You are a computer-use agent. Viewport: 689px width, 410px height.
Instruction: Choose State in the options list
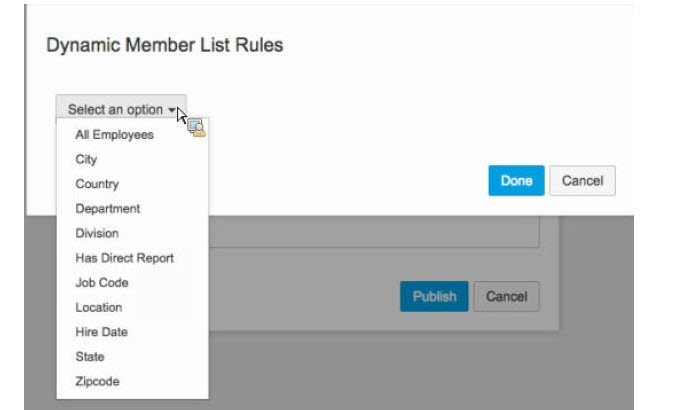click(x=90, y=356)
